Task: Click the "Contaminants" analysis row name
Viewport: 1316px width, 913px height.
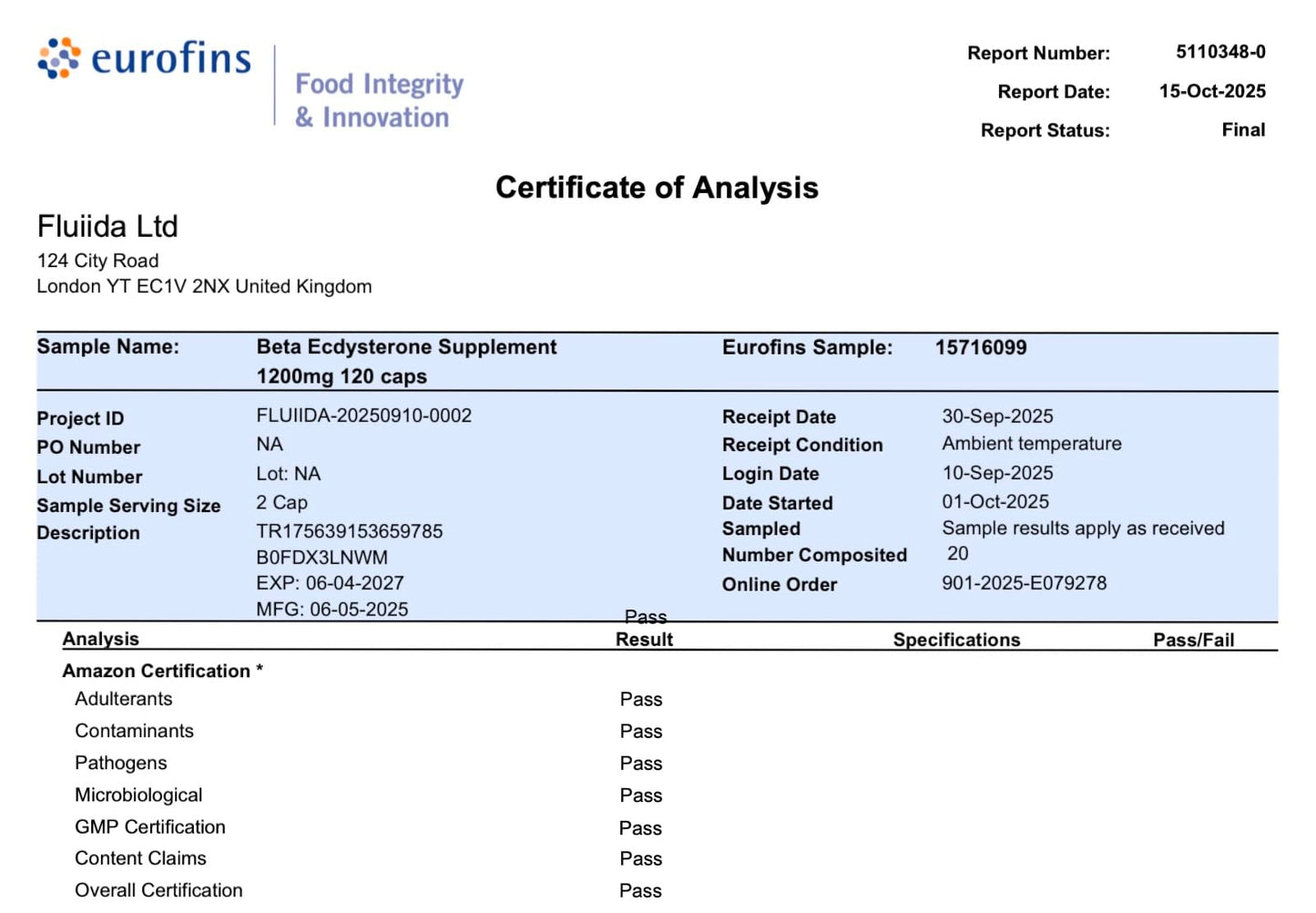Action: coord(134,731)
